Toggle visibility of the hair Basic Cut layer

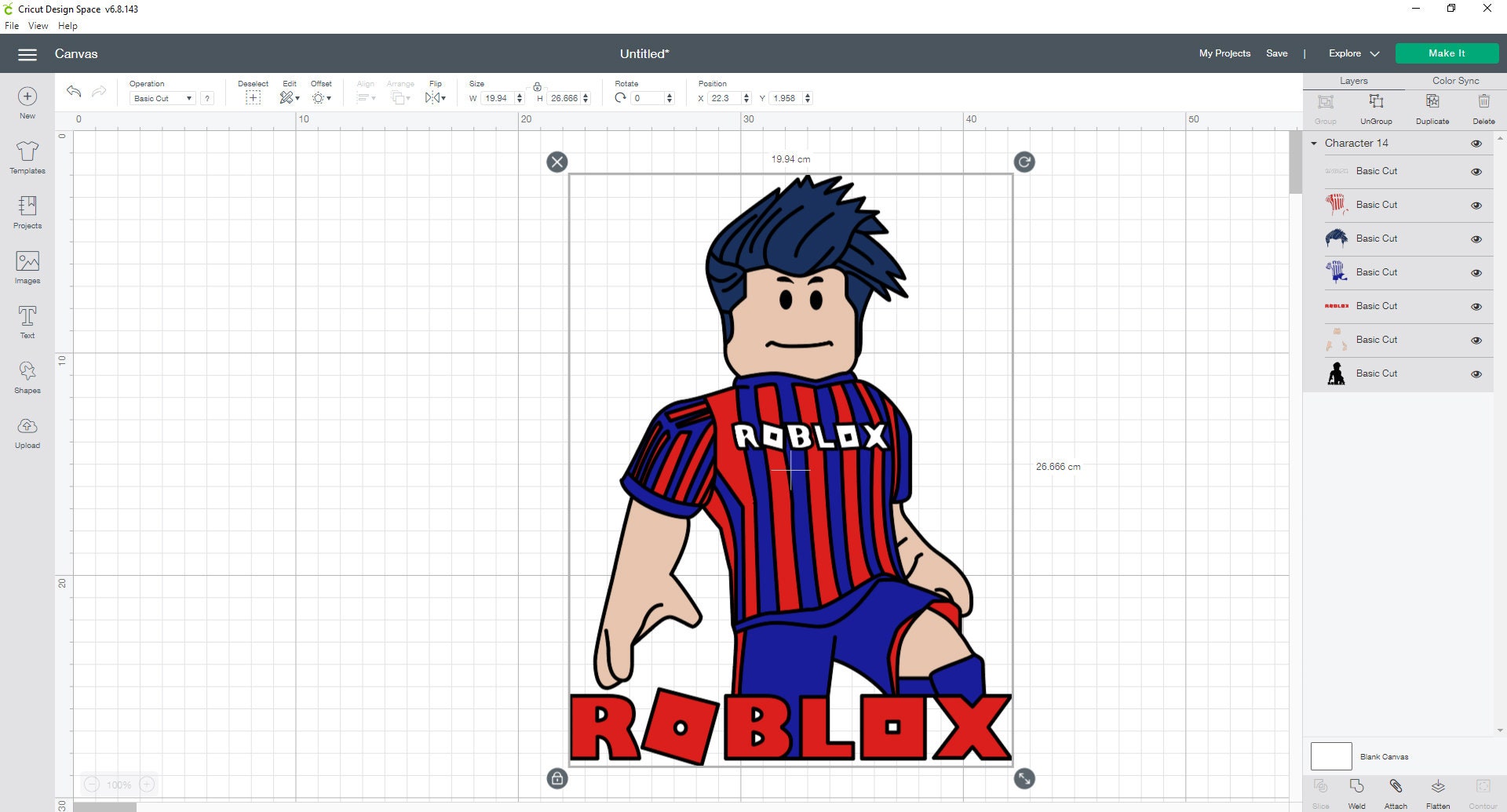coord(1476,239)
